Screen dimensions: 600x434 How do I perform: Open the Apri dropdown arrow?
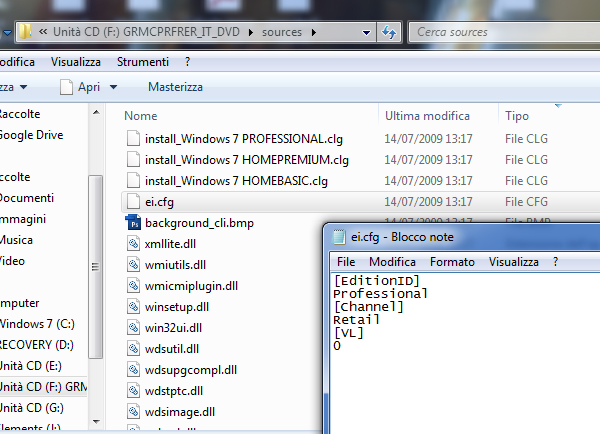113,87
